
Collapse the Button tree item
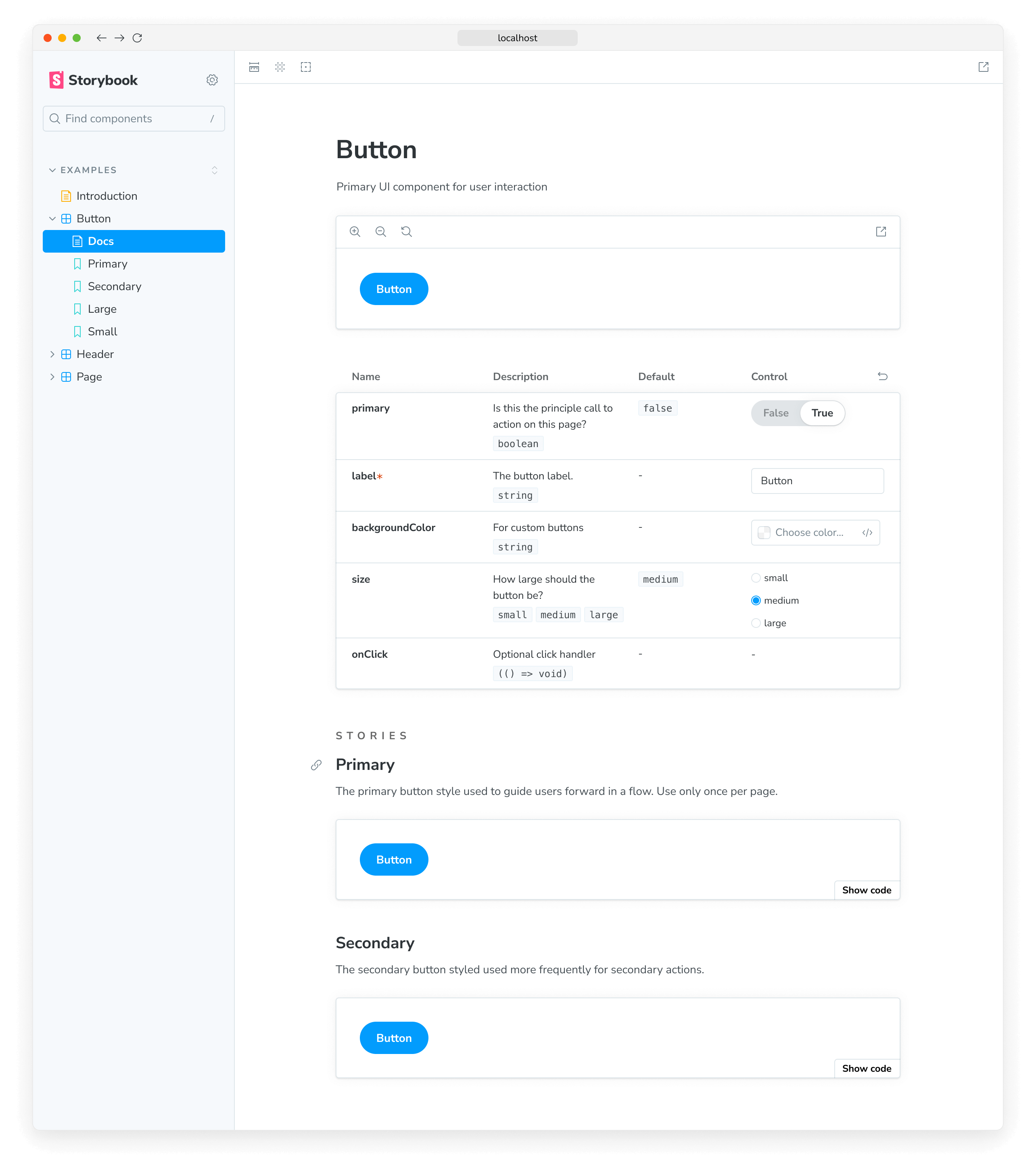53,218
